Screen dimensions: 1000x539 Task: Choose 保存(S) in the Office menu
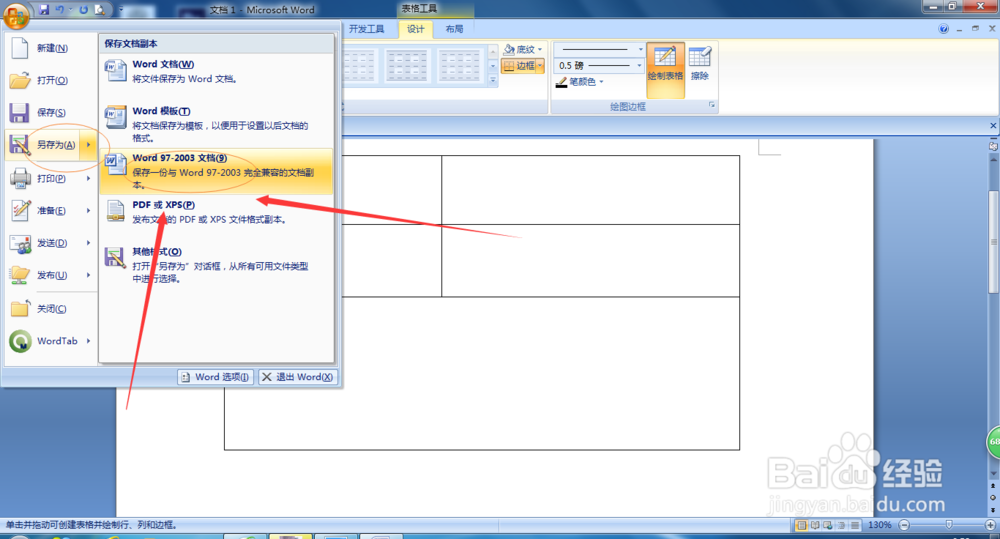[x=51, y=112]
